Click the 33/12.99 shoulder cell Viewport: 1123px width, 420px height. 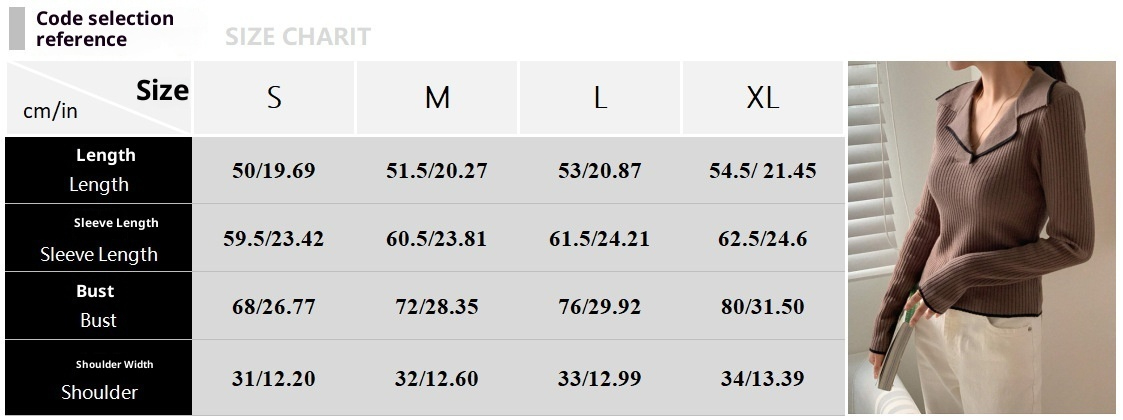(x=600, y=379)
